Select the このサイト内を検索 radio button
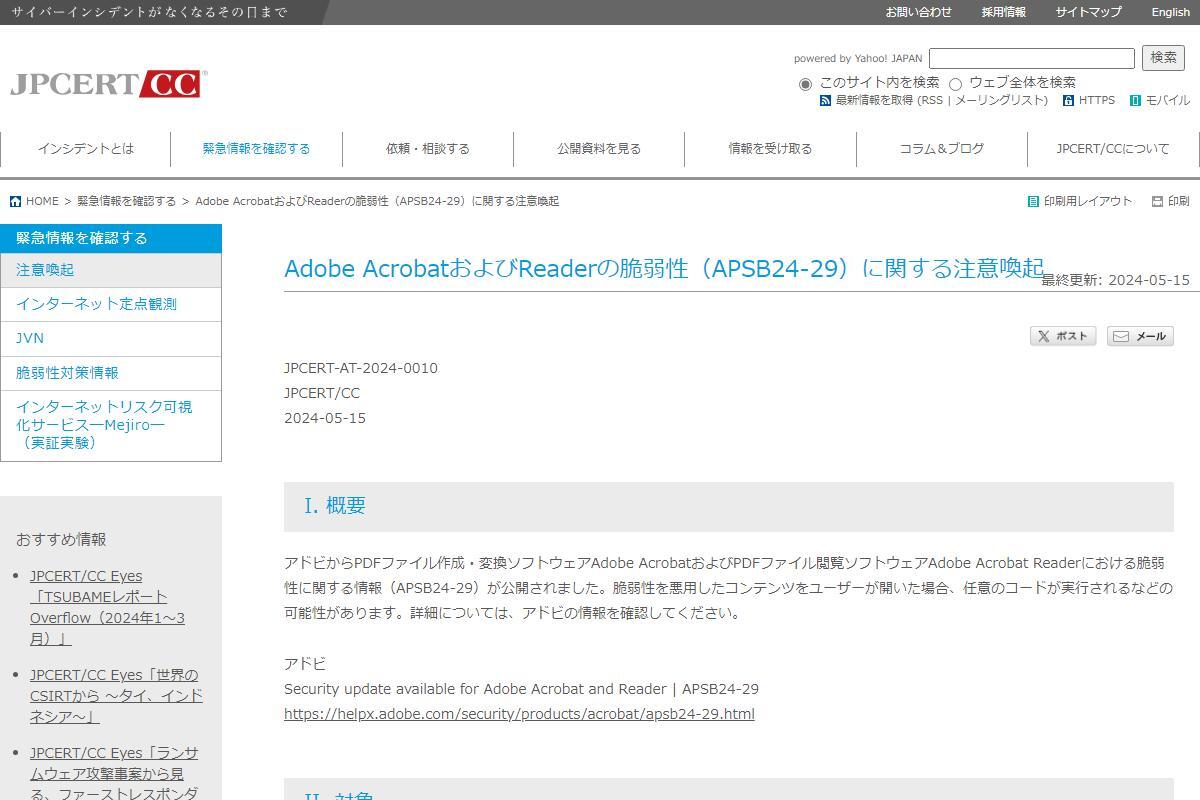The image size is (1200, 800). (x=805, y=84)
